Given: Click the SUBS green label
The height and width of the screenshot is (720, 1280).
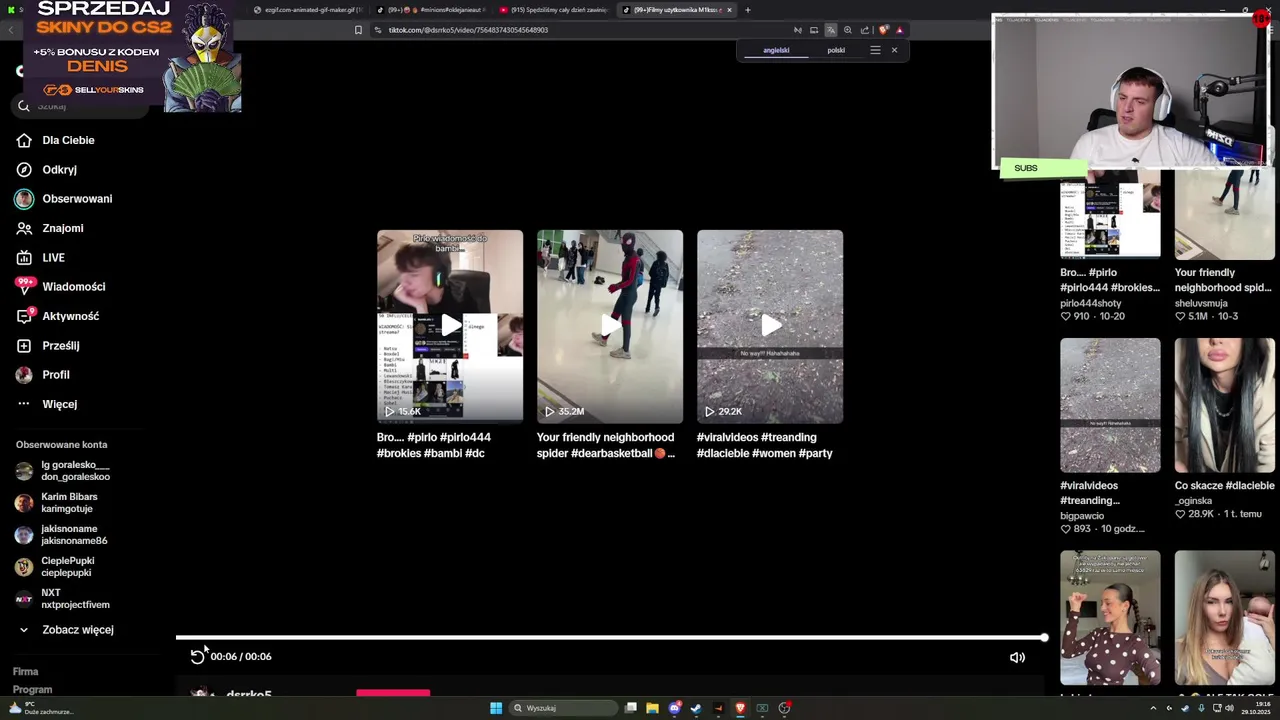Looking at the screenshot, I should [x=1042, y=168].
